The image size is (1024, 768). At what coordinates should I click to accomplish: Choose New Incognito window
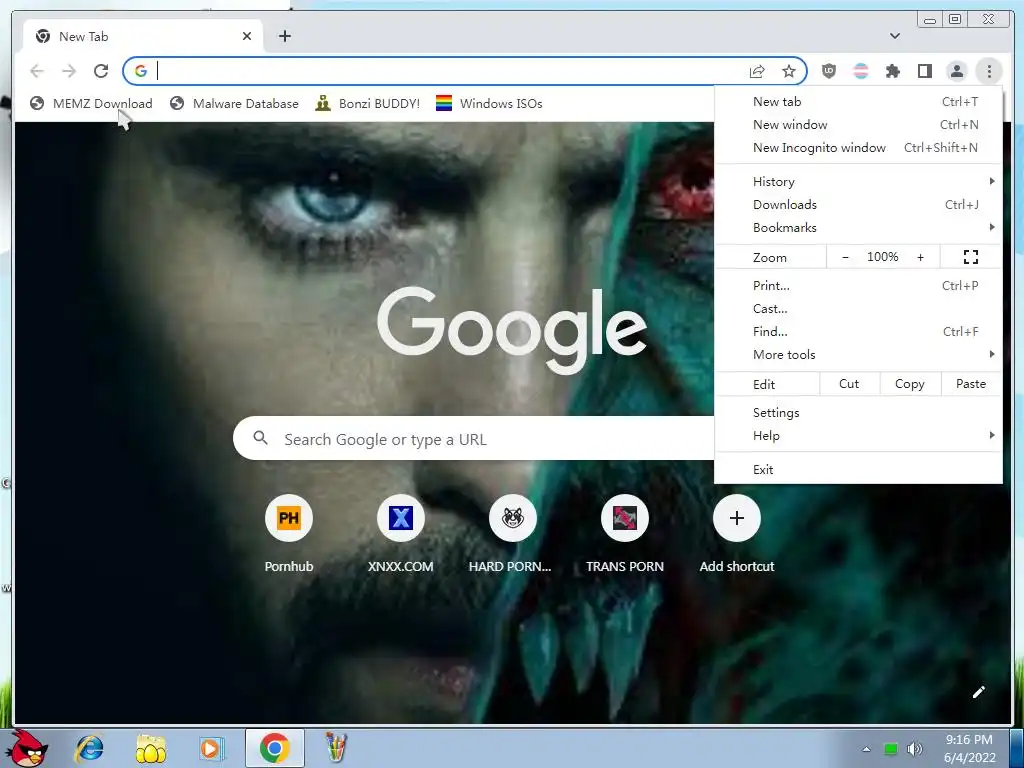point(858,148)
